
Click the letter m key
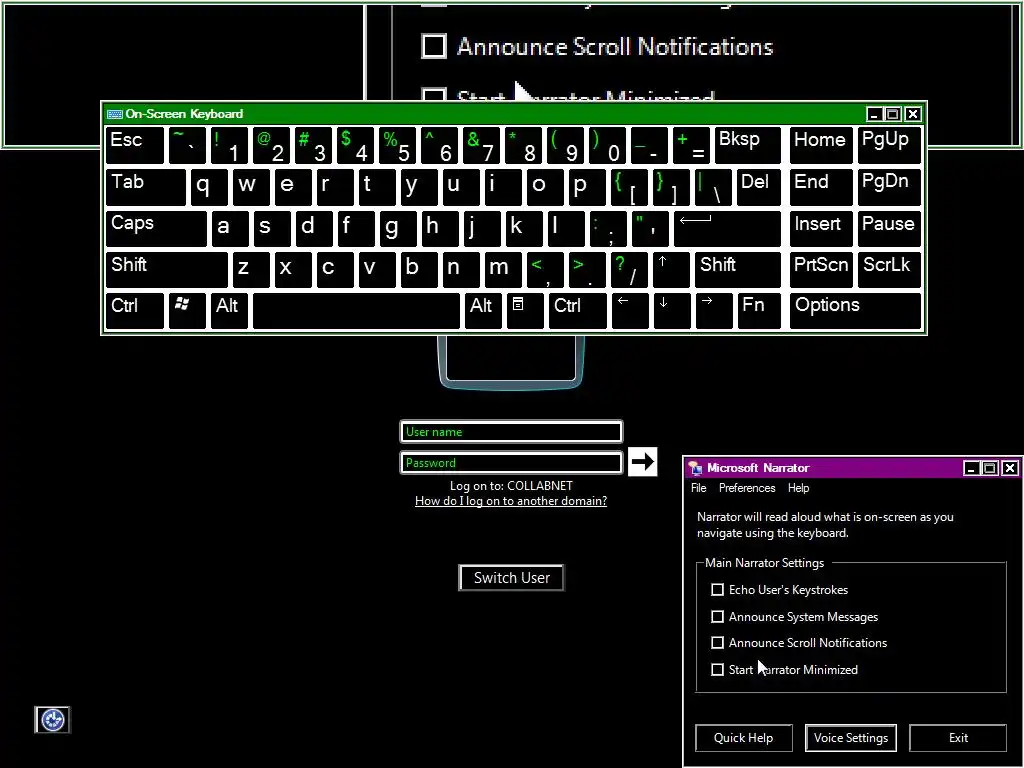point(502,269)
